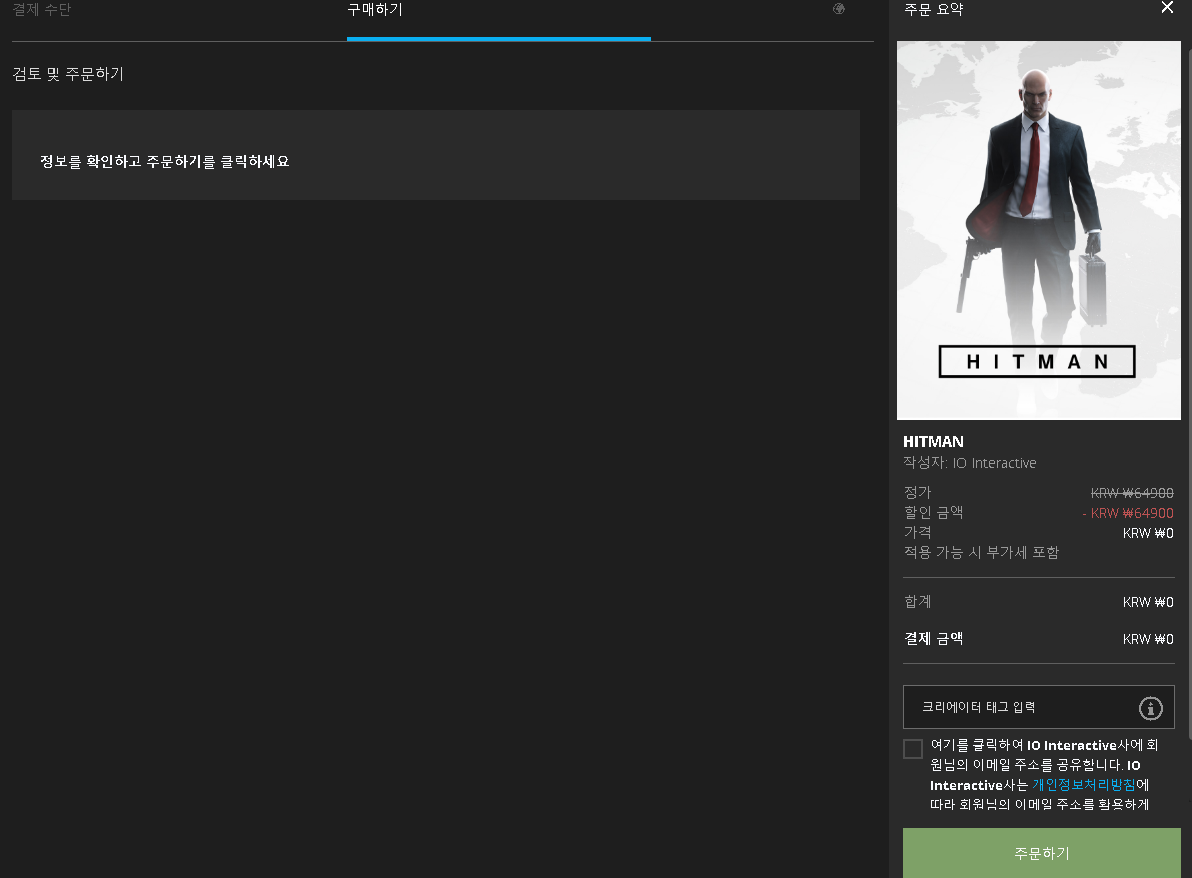Click the 작성자: IO Interactive text
This screenshot has width=1192, height=878.
click(x=969, y=463)
